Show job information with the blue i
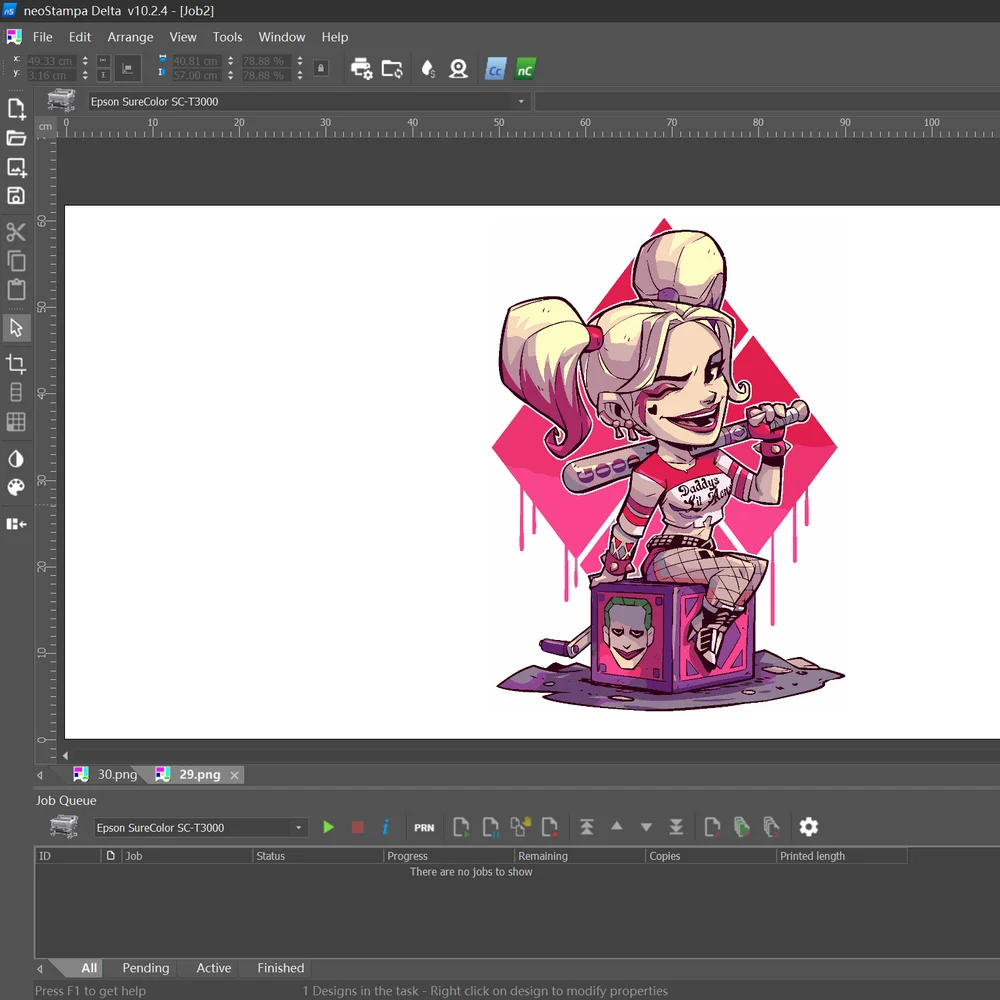 click(385, 827)
